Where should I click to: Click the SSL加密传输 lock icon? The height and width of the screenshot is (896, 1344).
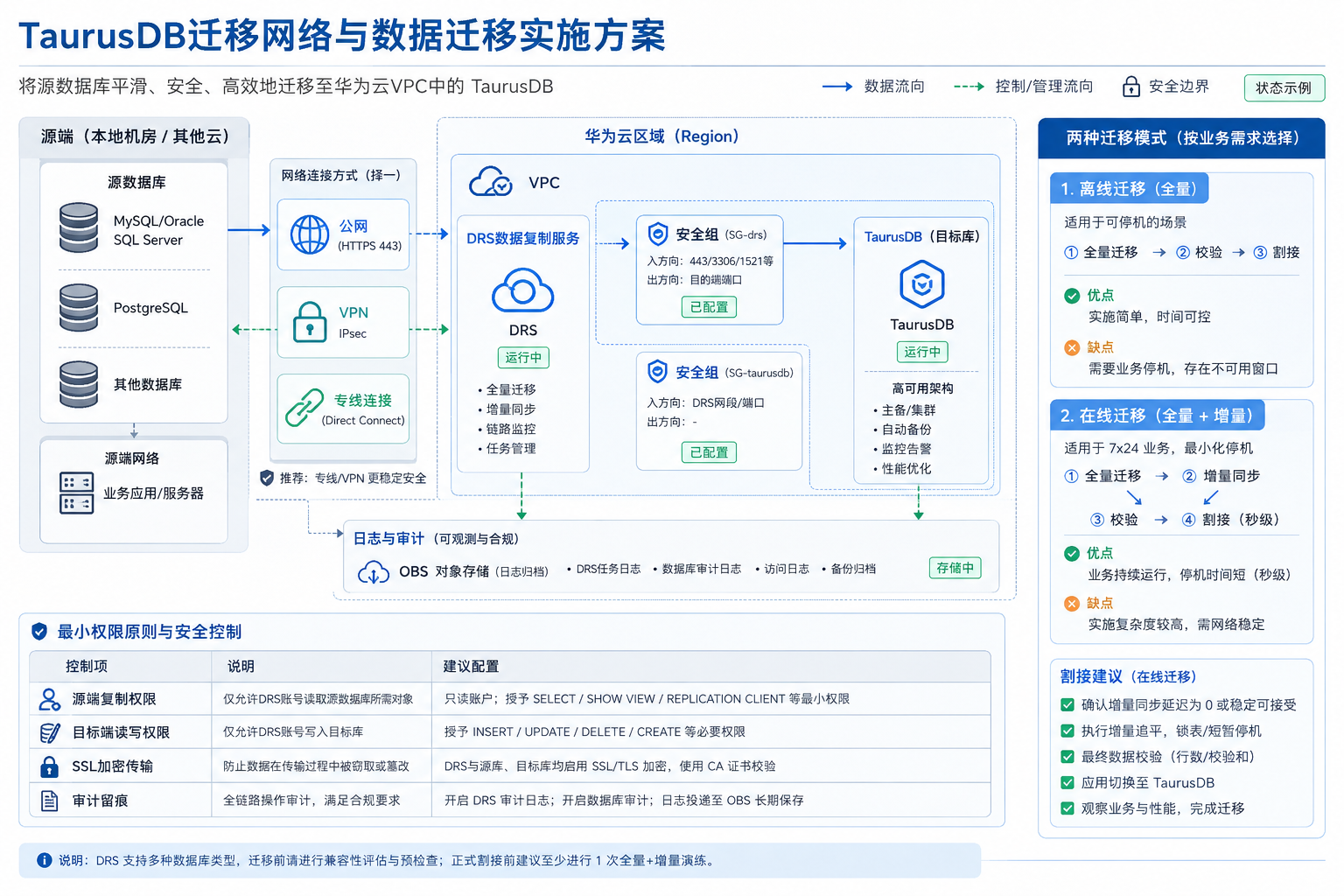(x=50, y=766)
